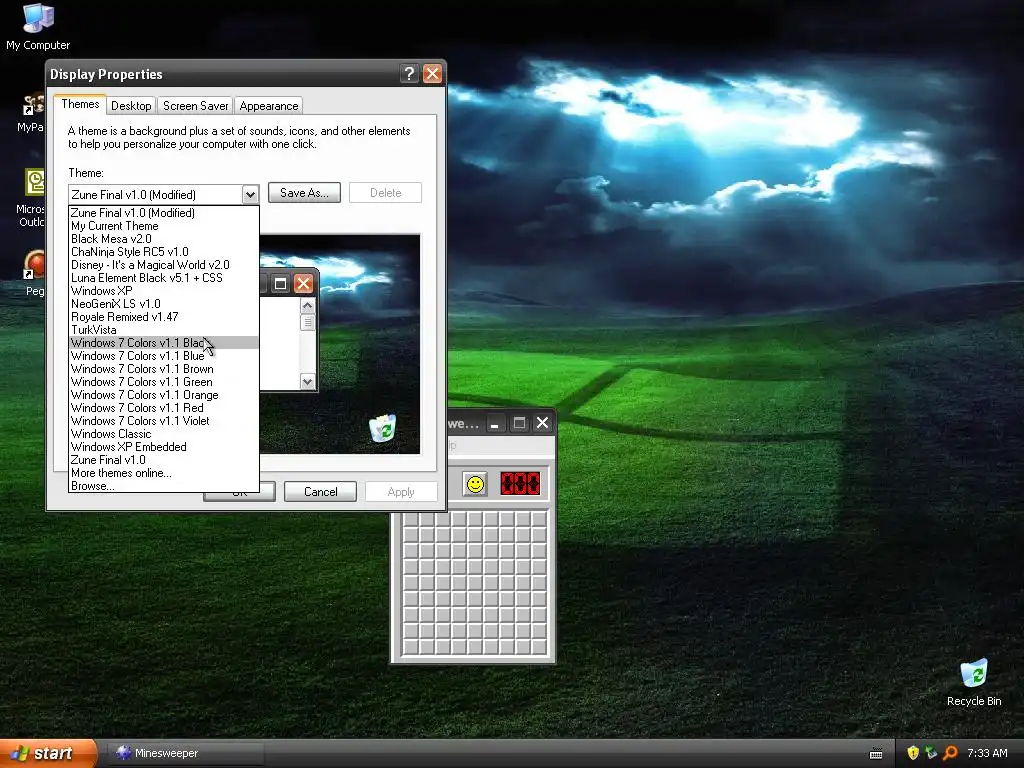Switch to the Desktop tab
This screenshot has height=768, width=1024.
click(131, 106)
